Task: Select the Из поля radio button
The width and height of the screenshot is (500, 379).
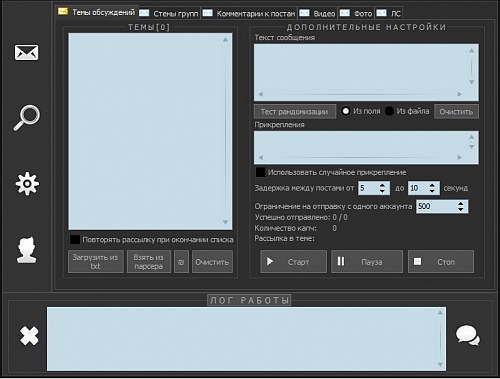Action: coord(346,111)
